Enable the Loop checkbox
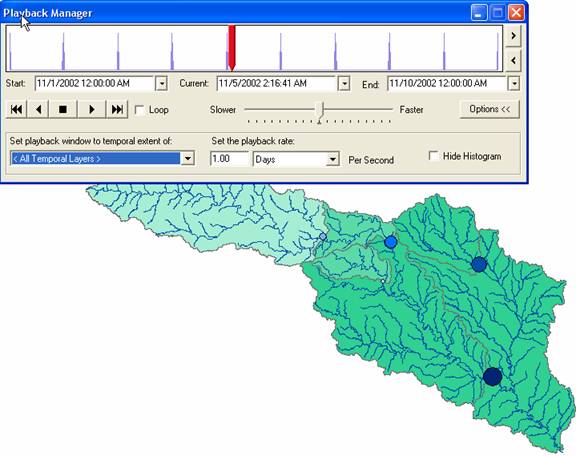This screenshot has width=576, height=456. tap(140, 110)
